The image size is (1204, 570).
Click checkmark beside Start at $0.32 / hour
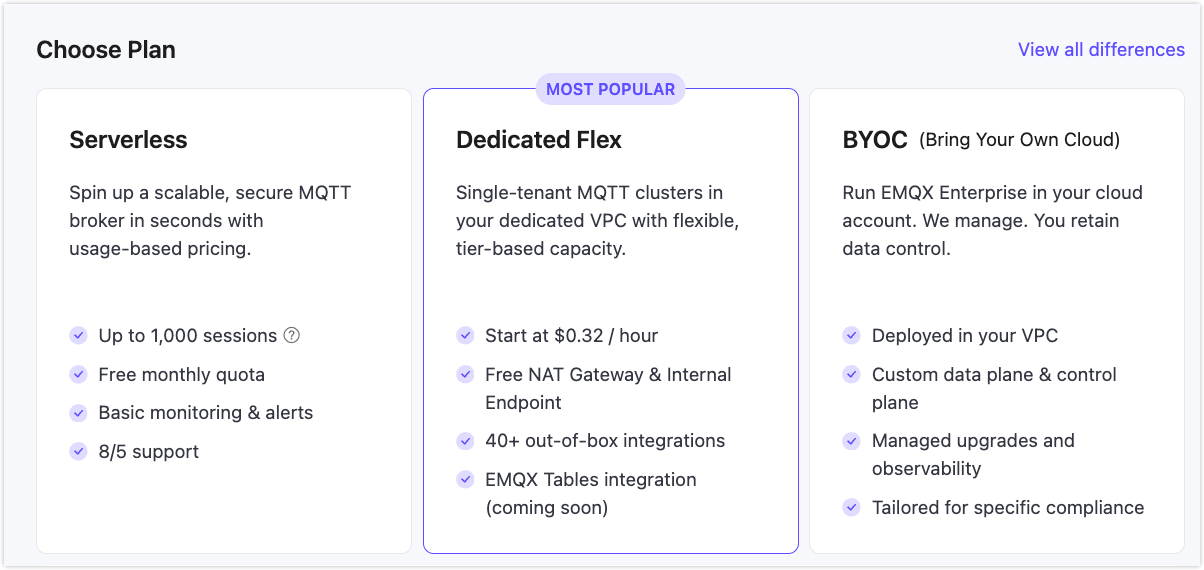pyautogui.click(x=465, y=336)
